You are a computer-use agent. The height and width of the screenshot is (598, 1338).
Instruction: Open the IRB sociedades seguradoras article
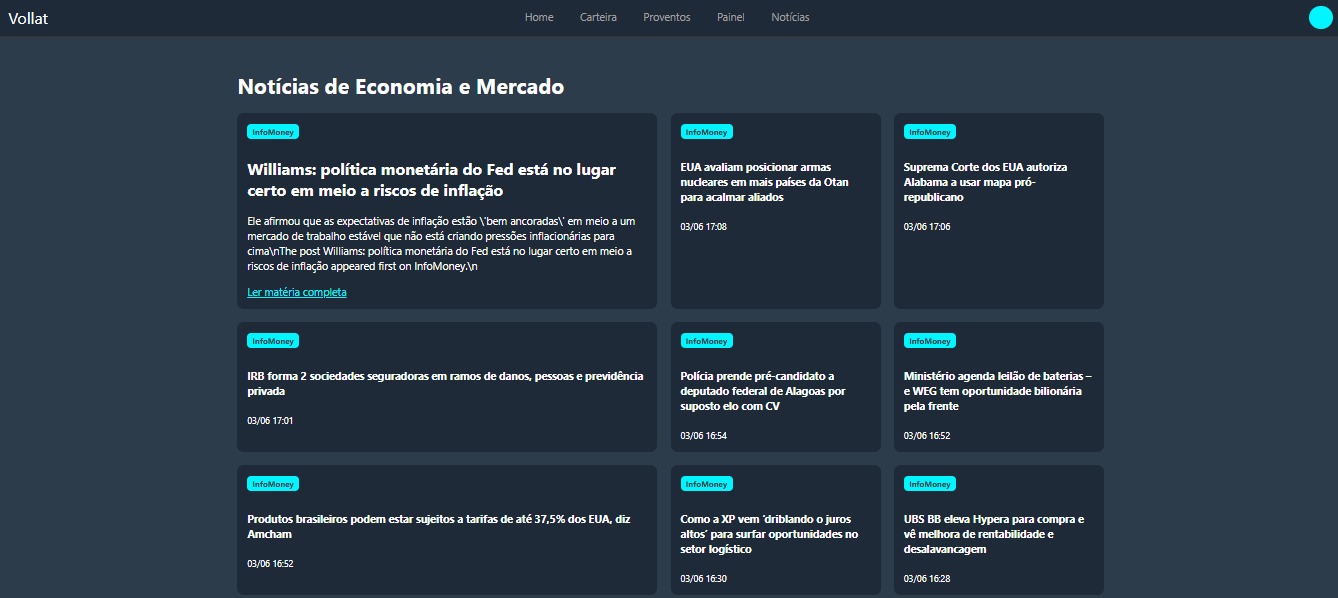pos(445,384)
